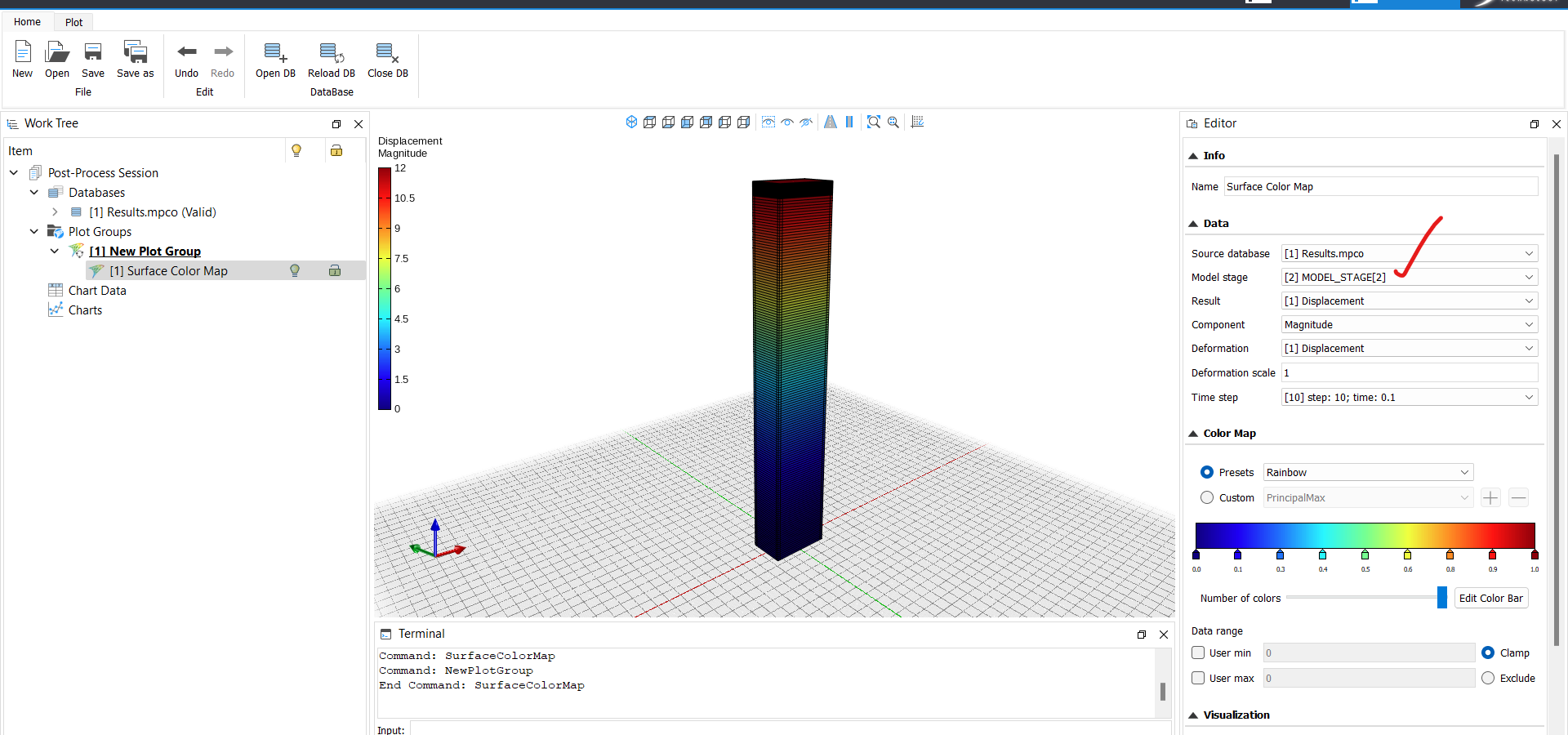Undo the last action
This screenshot has width=1568, height=735.
tap(187, 51)
